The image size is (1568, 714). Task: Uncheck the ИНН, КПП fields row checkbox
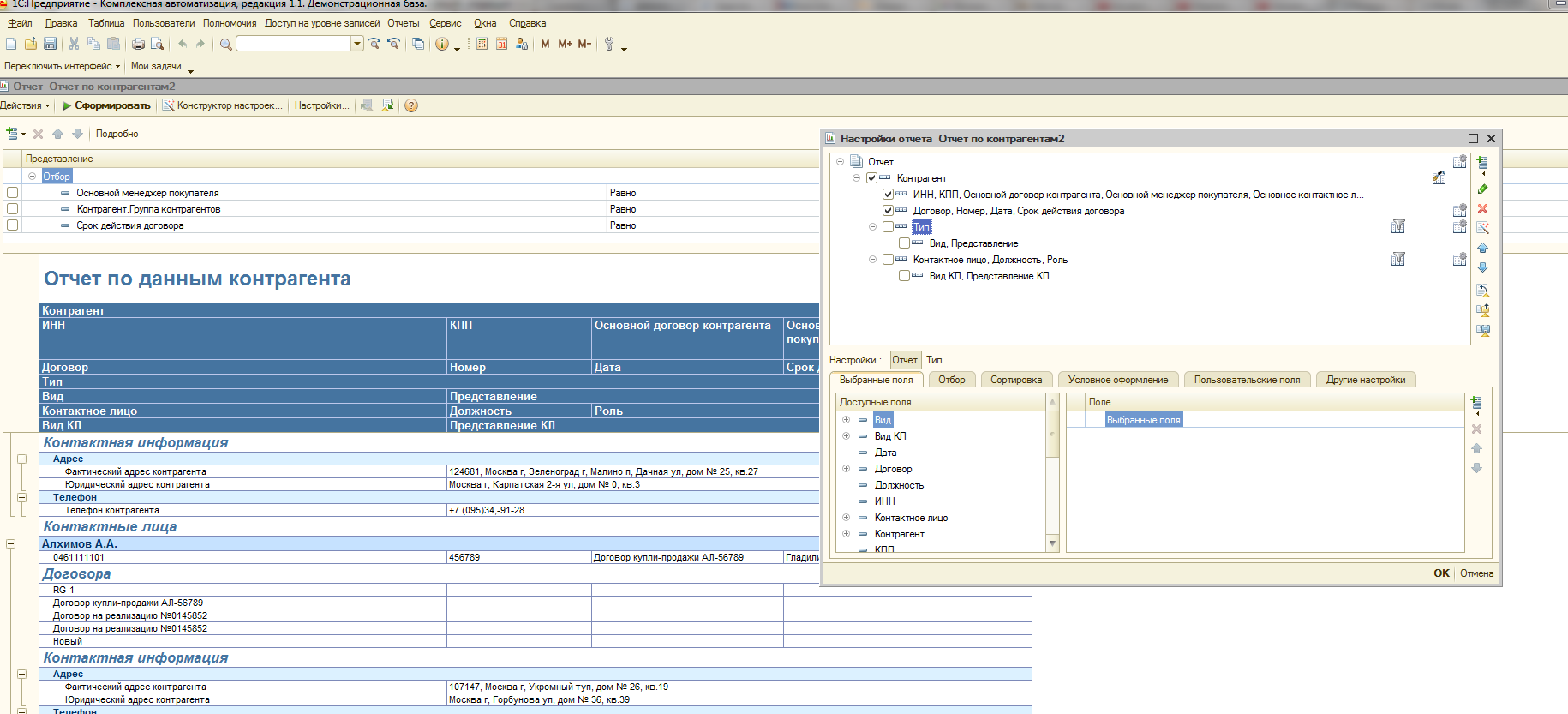[888, 195]
